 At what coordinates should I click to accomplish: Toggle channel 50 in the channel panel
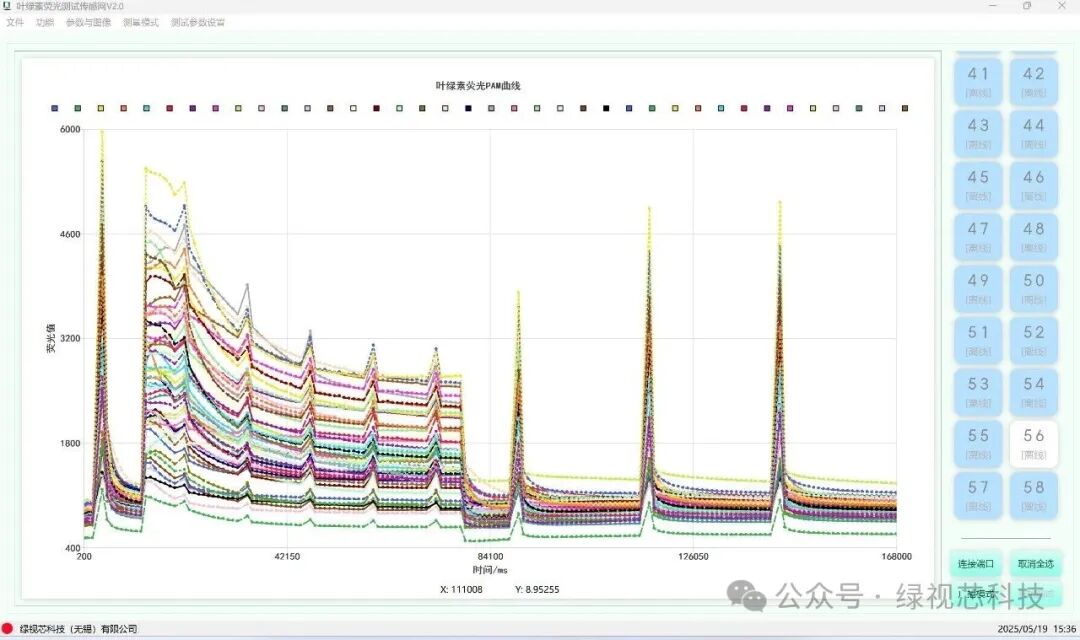coord(1035,288)
